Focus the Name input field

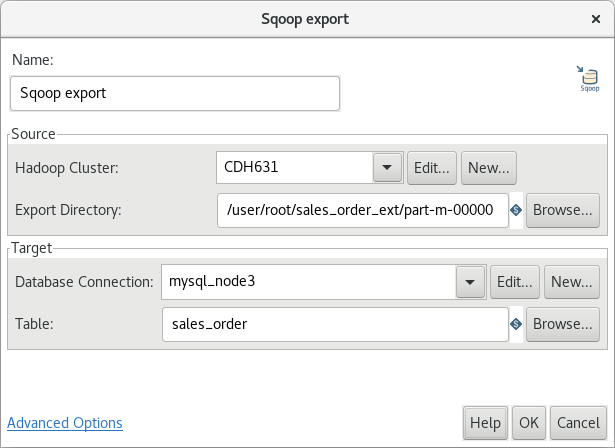175,93
